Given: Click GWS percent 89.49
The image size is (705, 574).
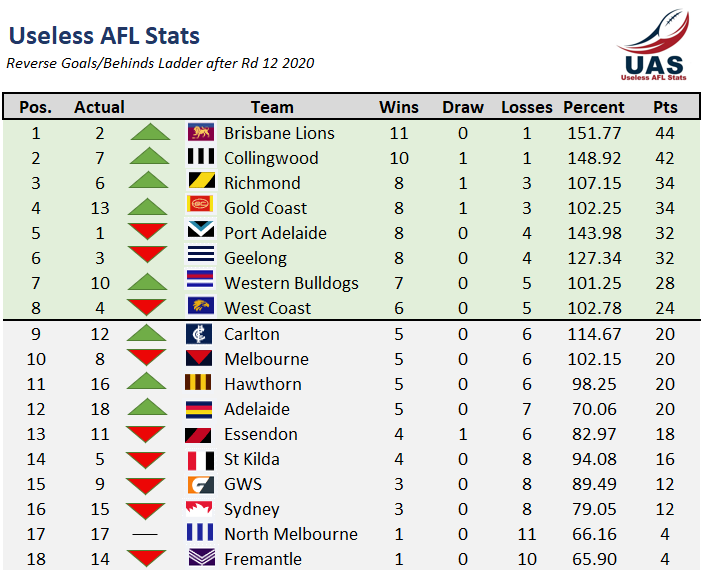Looking at the screenshot, I should coord(594,484).
